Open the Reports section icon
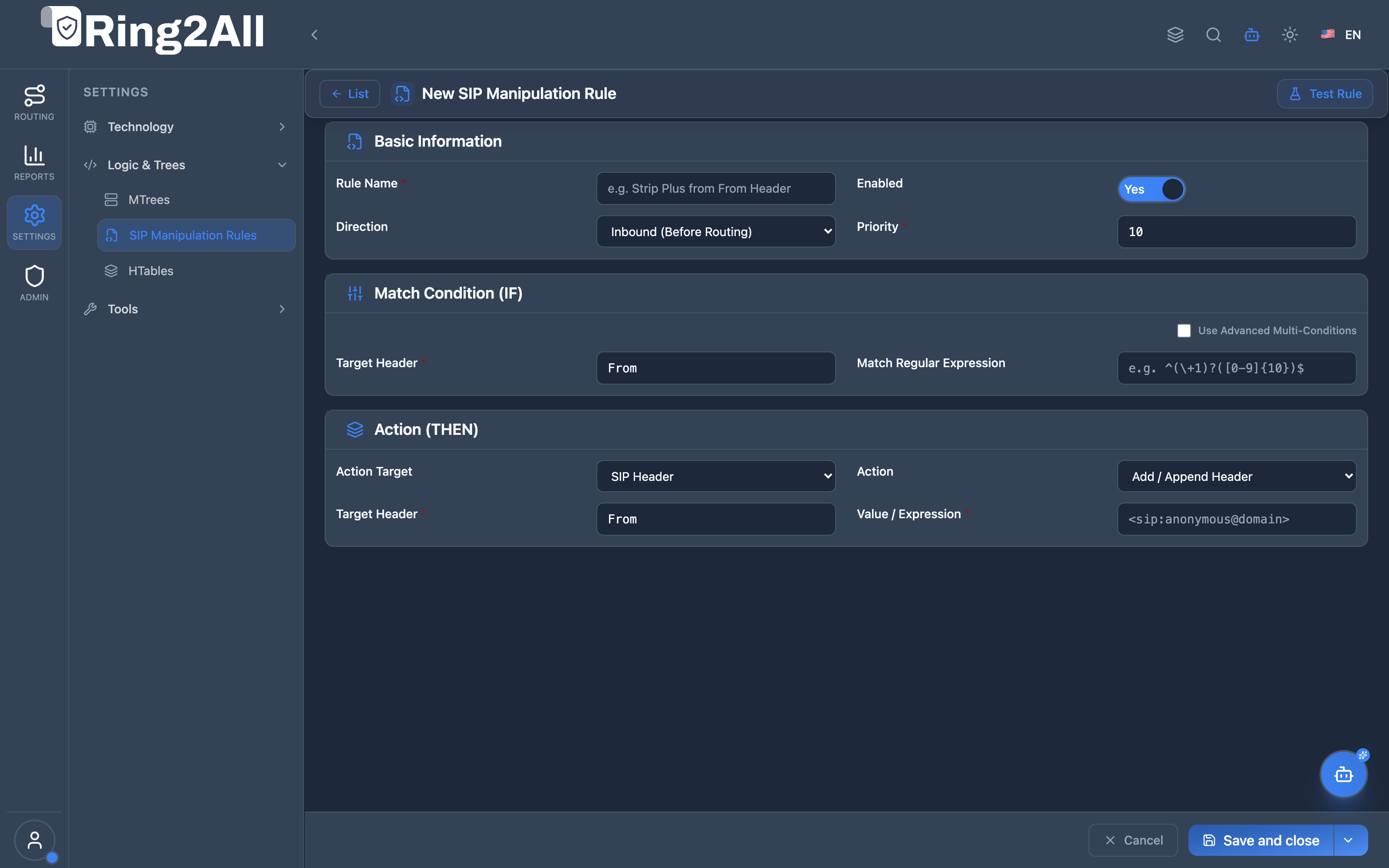 34,162
